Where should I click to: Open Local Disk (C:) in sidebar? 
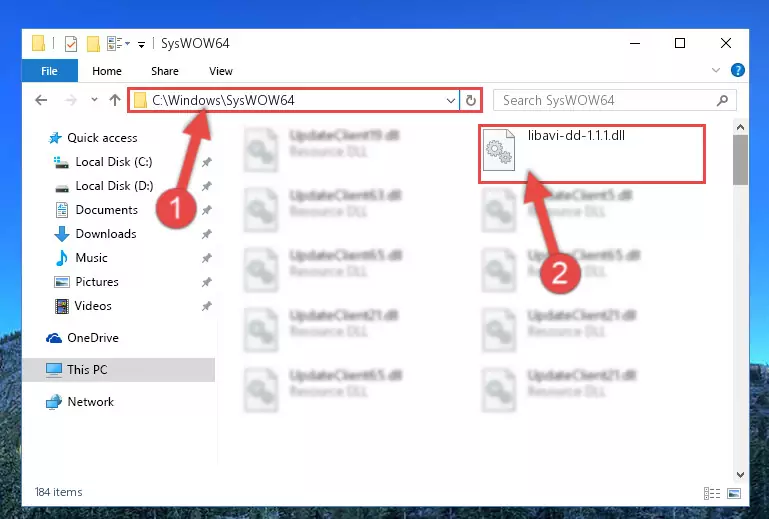tap(114, 162)
